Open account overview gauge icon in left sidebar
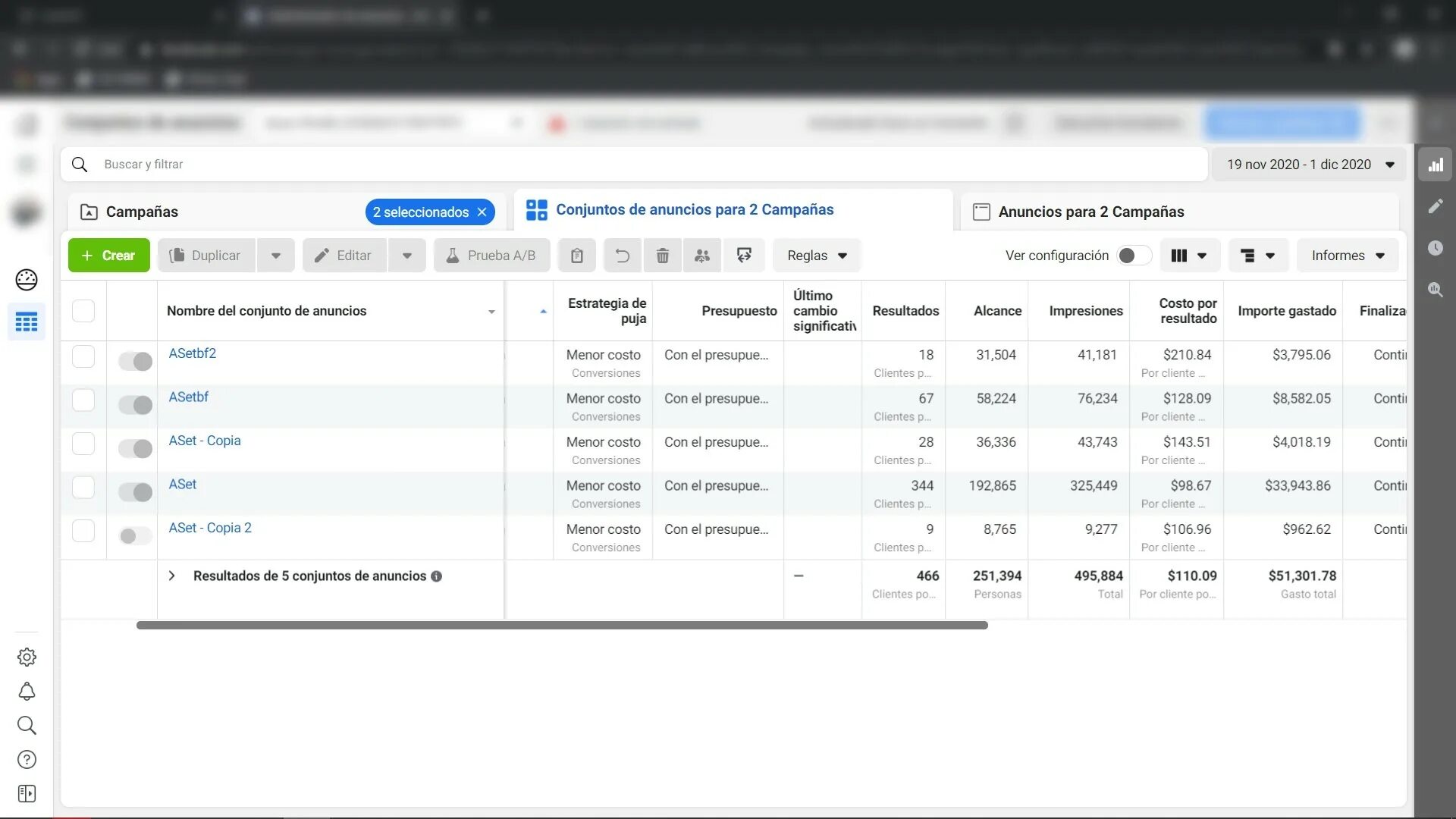The image size is (1456, 819). [x=27, y=280]
